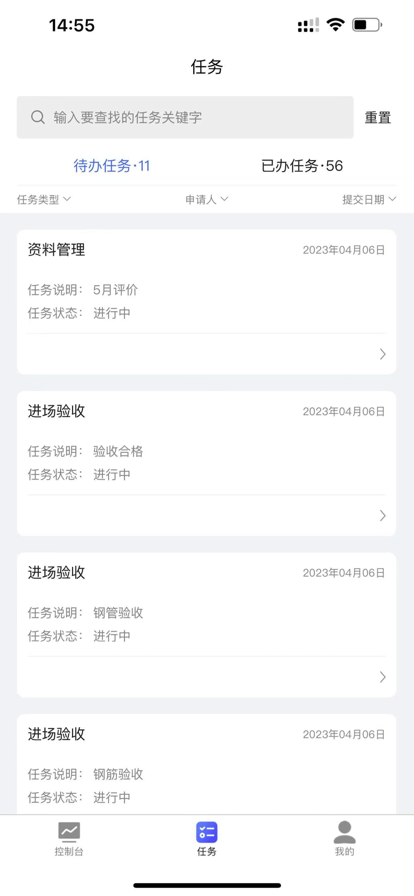Viewport: 414px width, 896px height.
Task: Expand the 提交日期 filter dropdown
Action: [369, 199]
